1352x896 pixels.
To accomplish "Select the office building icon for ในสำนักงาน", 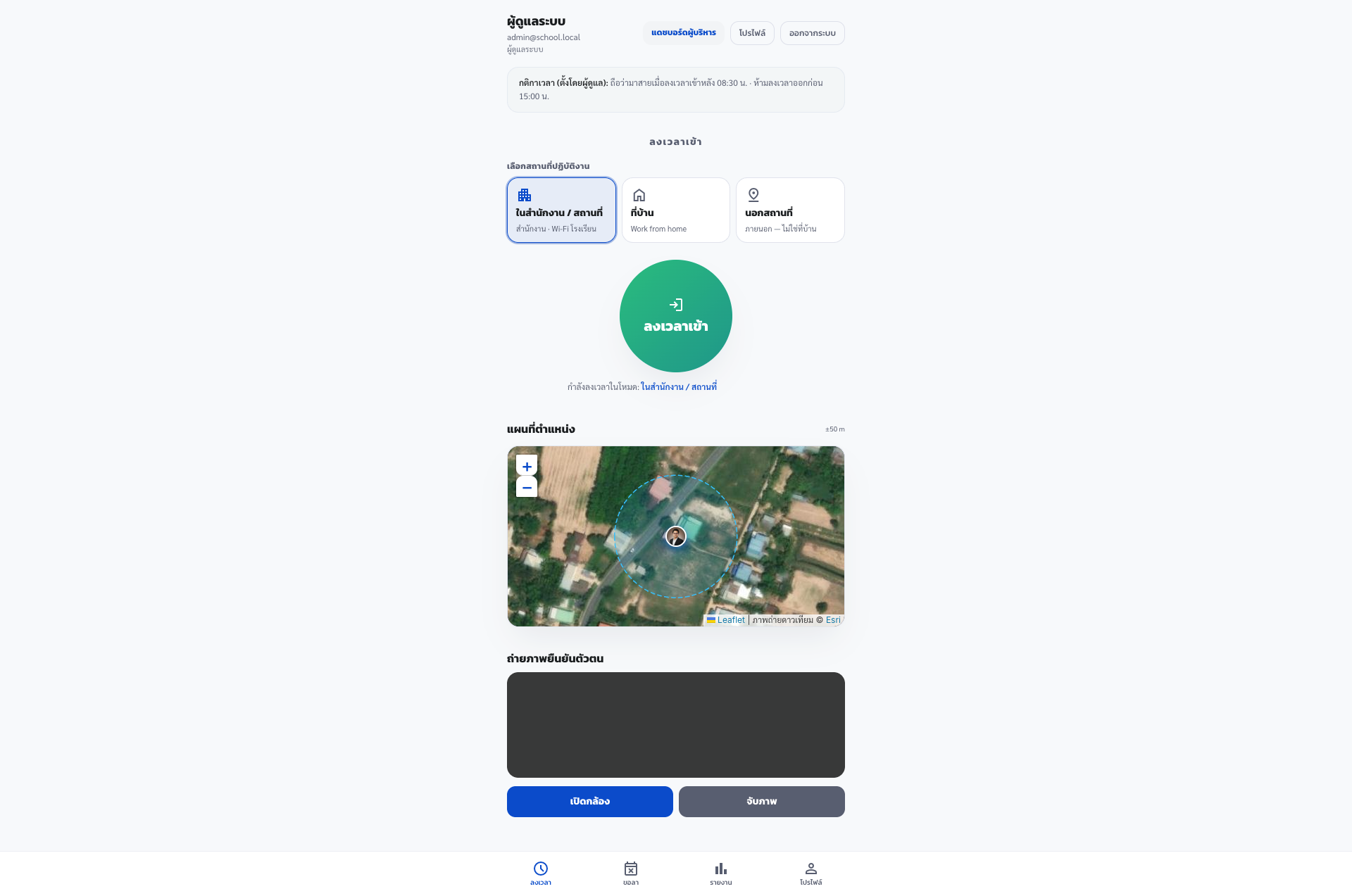I will click(x=525, y=195).
